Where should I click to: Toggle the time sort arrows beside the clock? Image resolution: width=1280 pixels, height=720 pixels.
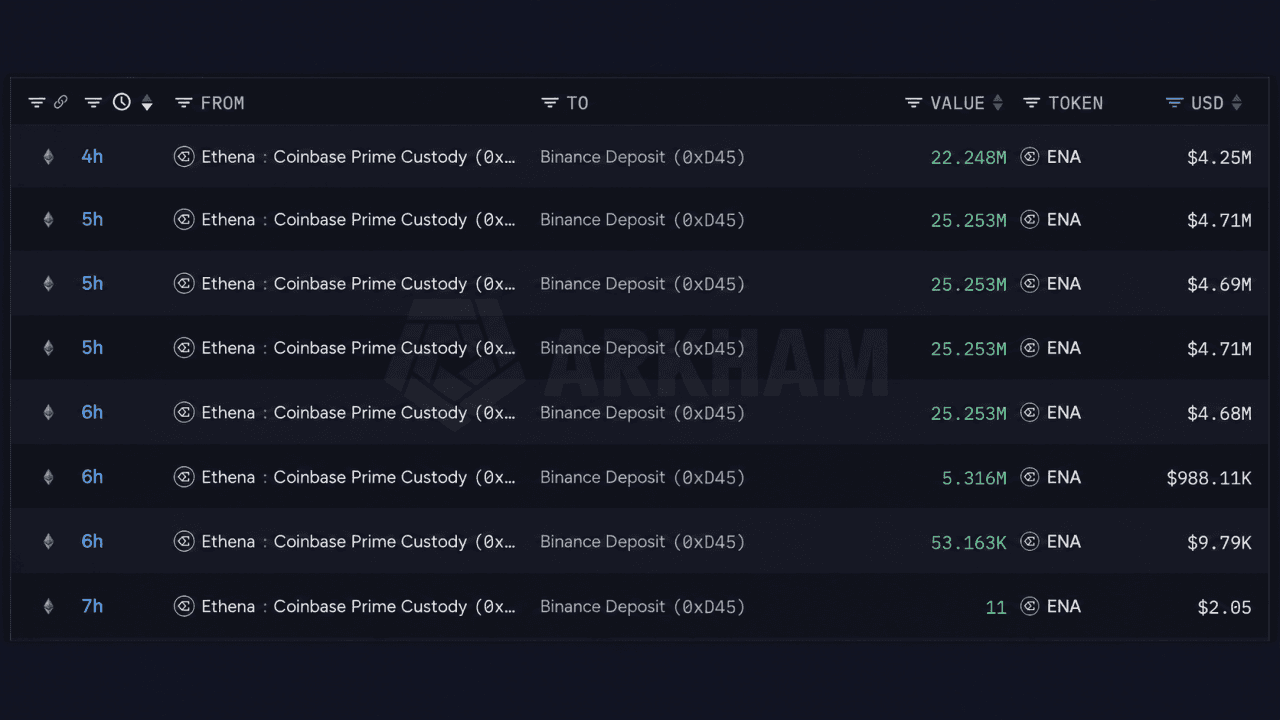[x=147, y=102]
